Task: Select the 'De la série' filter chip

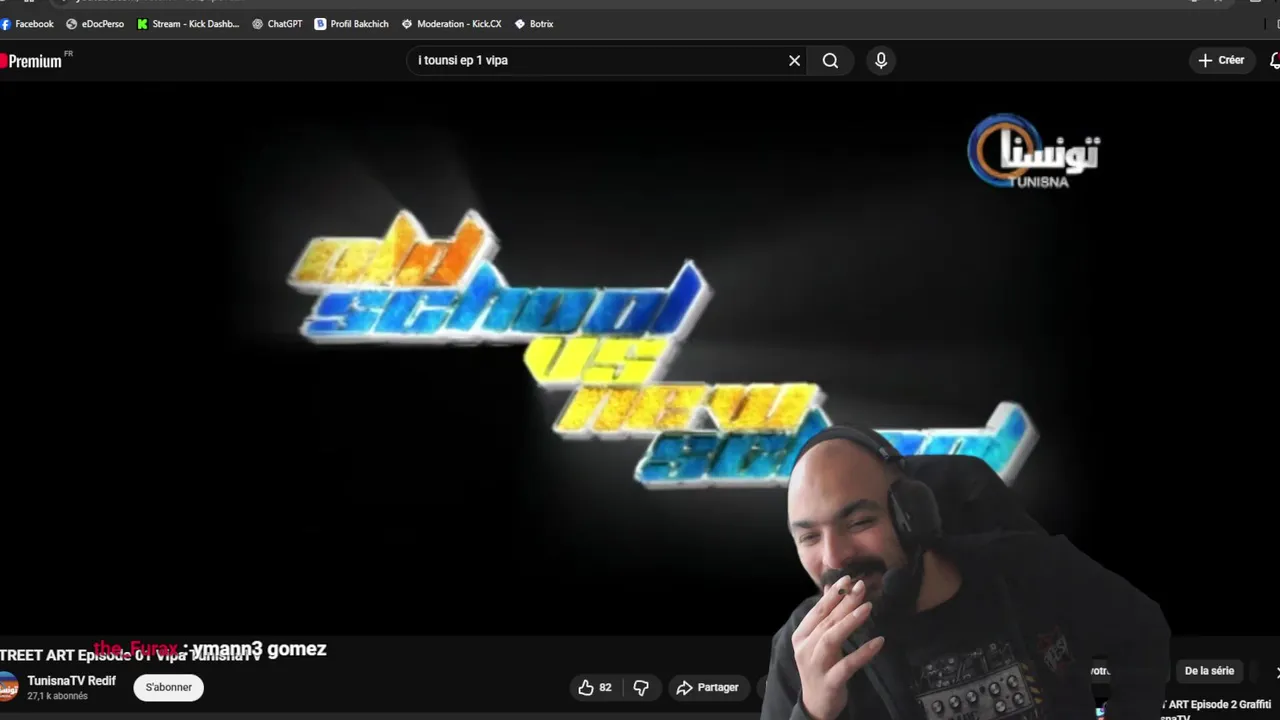Action: point(1209,671)
